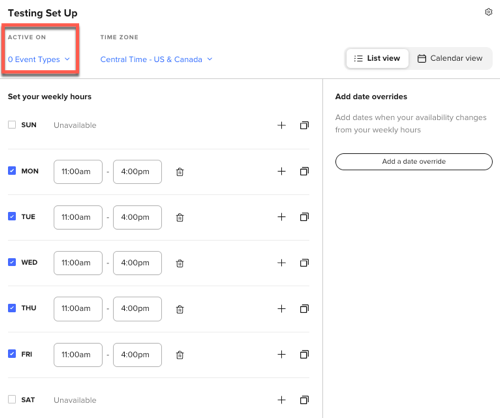The width and height of the screenshot is (500, 418).
Task: Add a new interval for Tuesday
Action: tap(282, 217)
